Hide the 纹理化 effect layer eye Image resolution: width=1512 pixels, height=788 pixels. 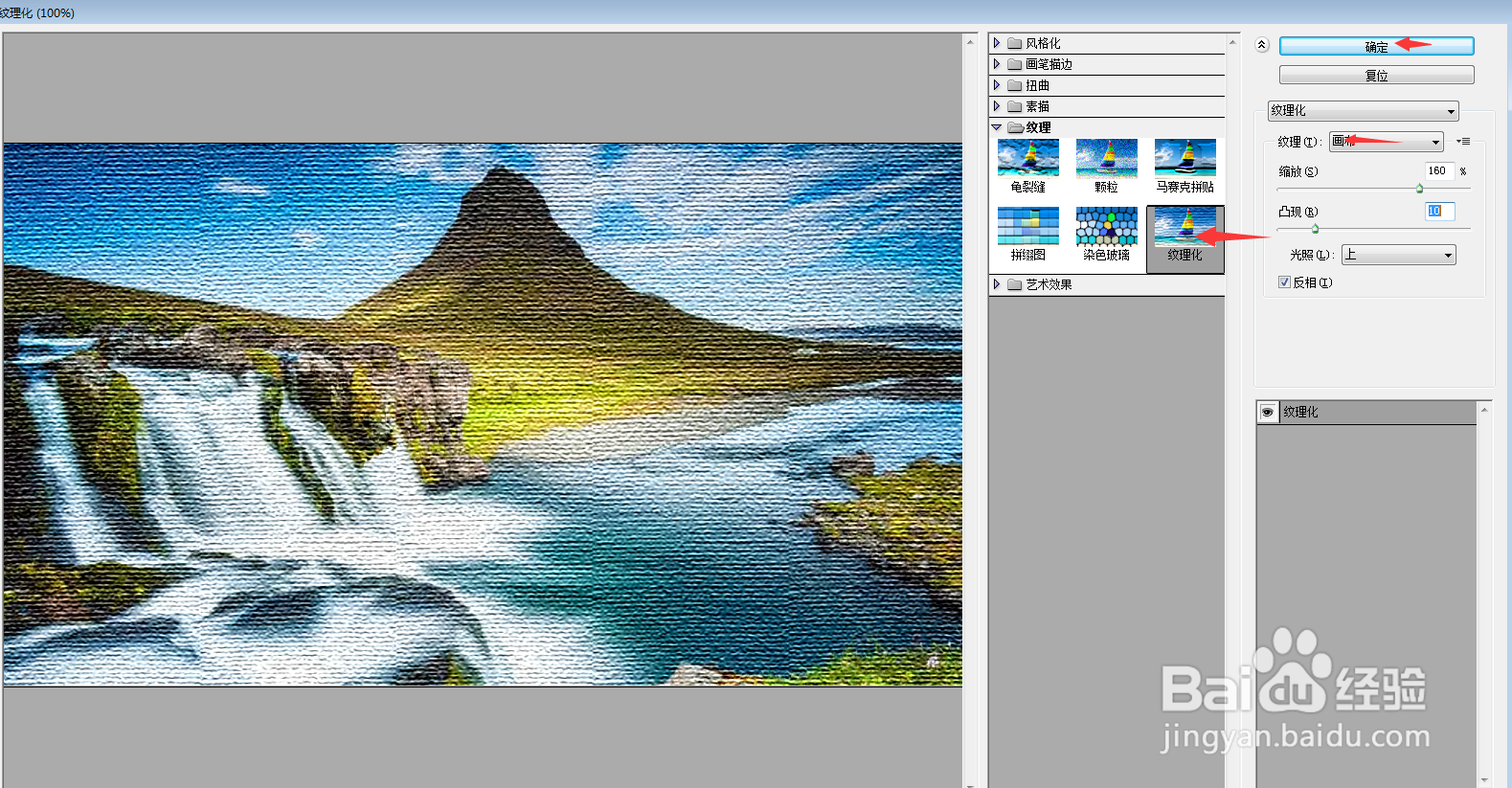1268,412
